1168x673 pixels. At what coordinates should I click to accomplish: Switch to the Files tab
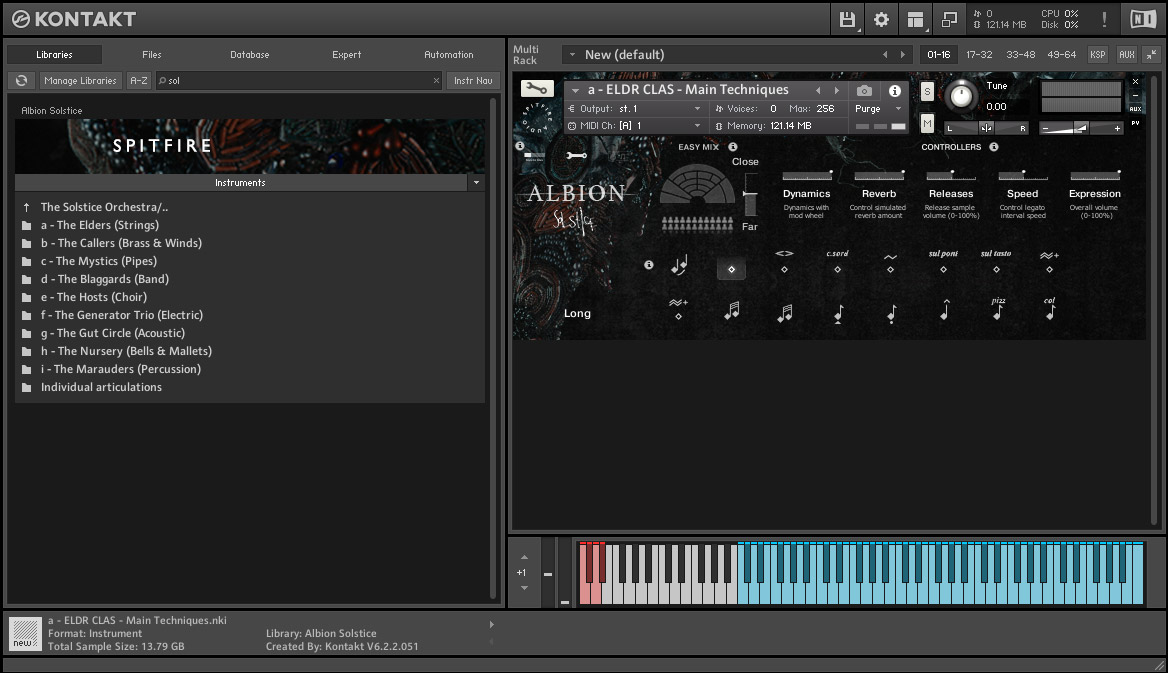pos(151,55)
